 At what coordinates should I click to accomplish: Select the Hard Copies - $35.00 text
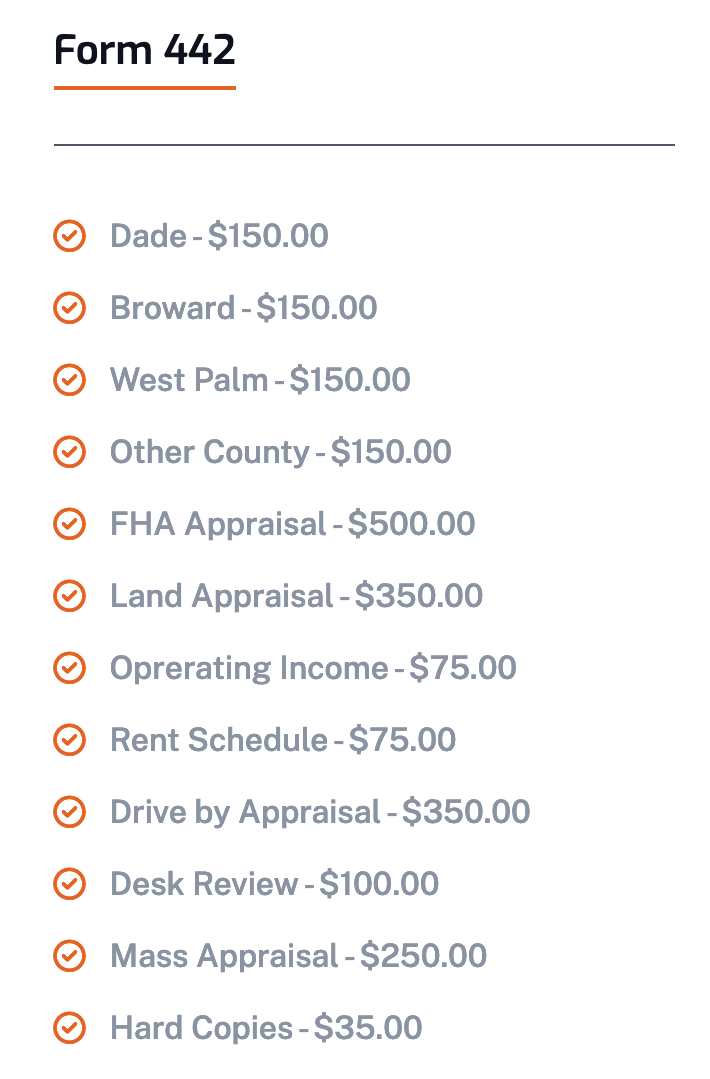point(266,1028)
